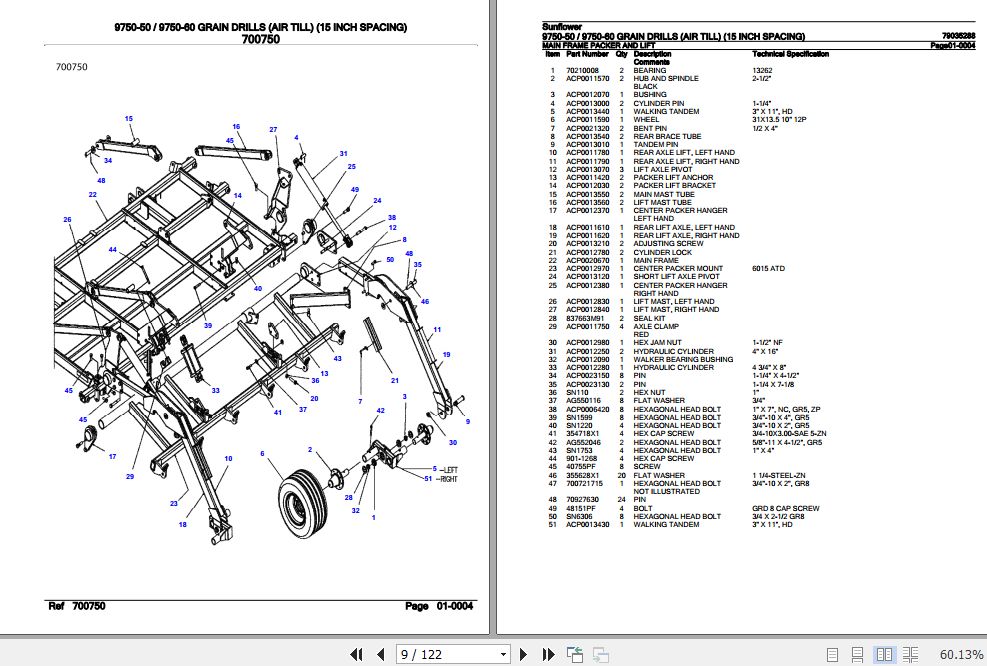Click part number 355628X1 for FLAT WASHER
987x666 pixels.
[x=583, y=476]
